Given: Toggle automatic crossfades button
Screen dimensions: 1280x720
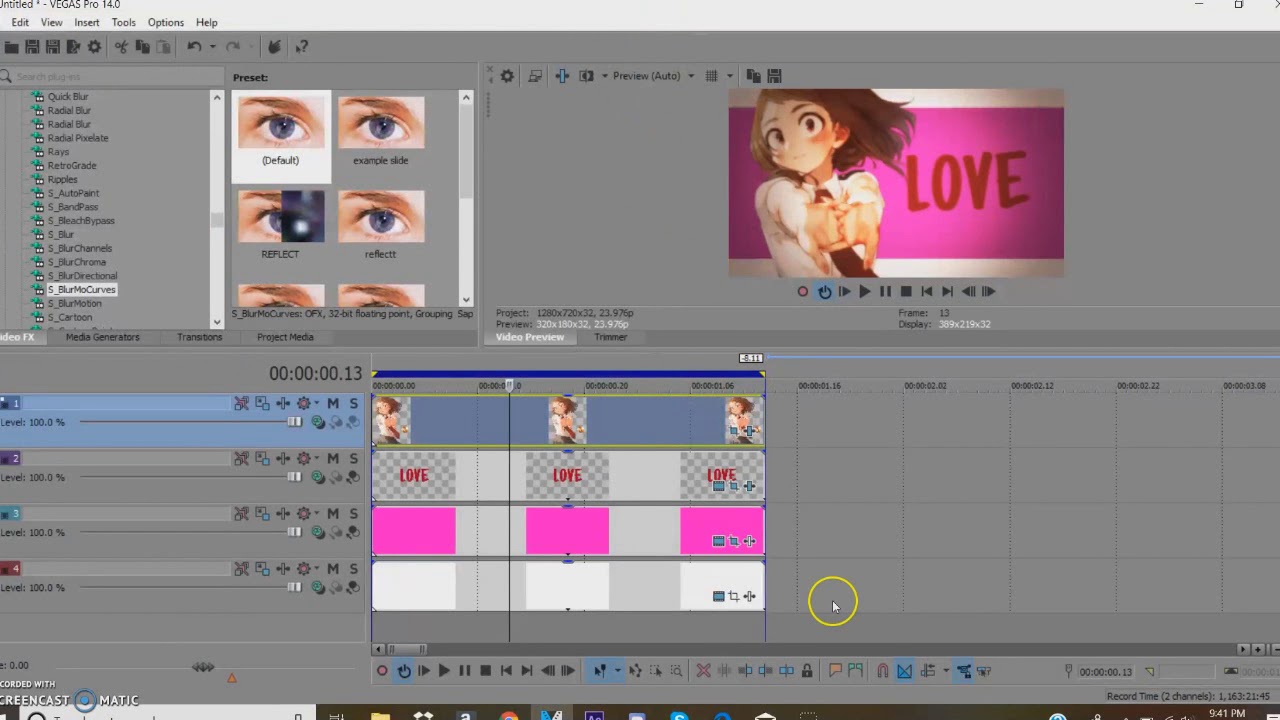Looking at the screenshot, I should 904,671.
